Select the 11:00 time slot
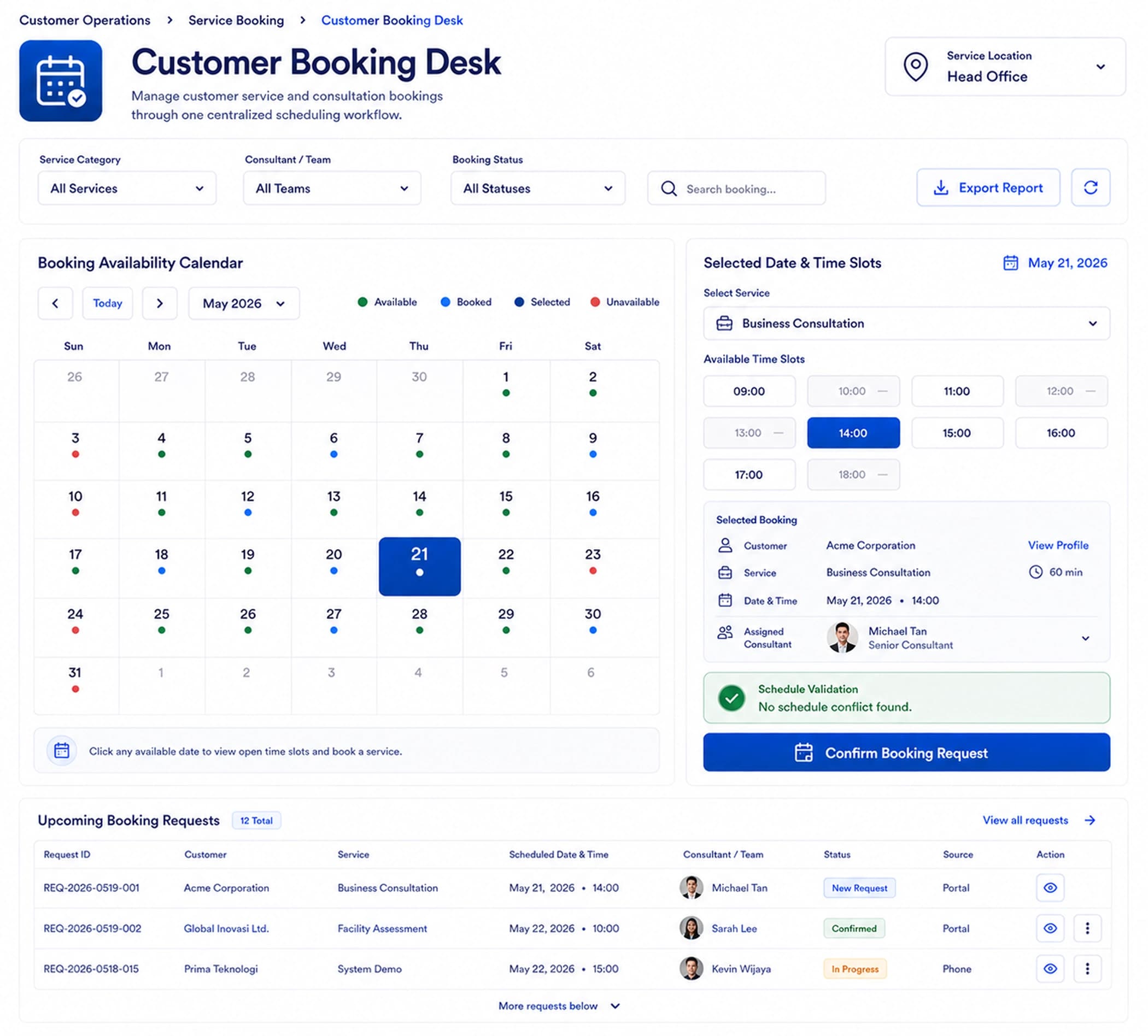Screen dimensions: 1148x1036 coord(957,391)
